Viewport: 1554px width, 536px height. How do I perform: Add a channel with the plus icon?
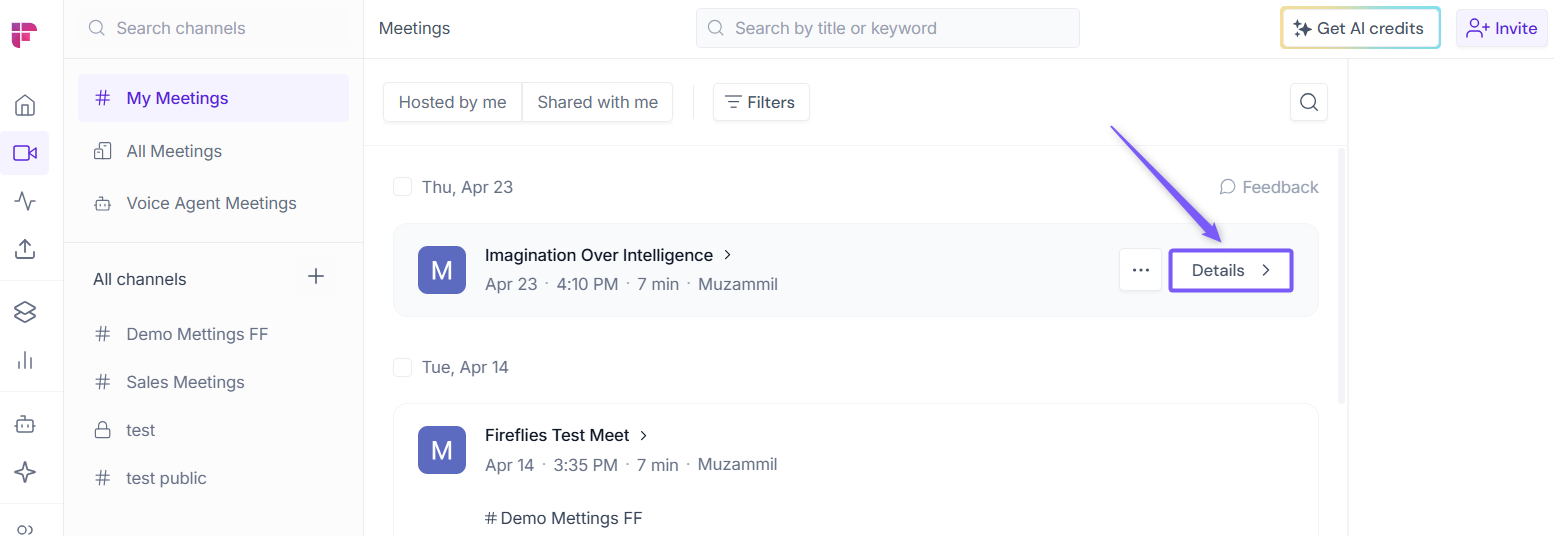pyautogui.click(x=316, y=277)
